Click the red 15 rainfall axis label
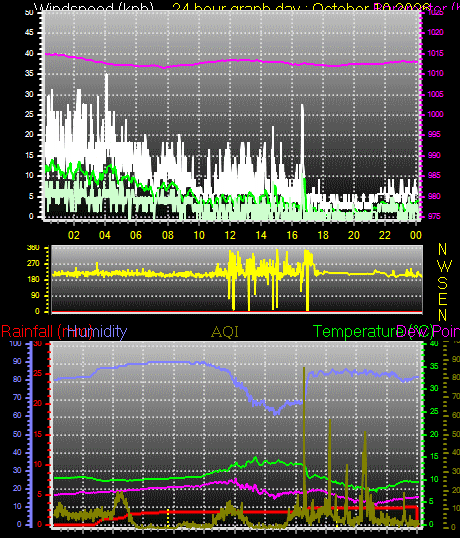Viewport: 460px width, 538px height. (x=38, y=434)
